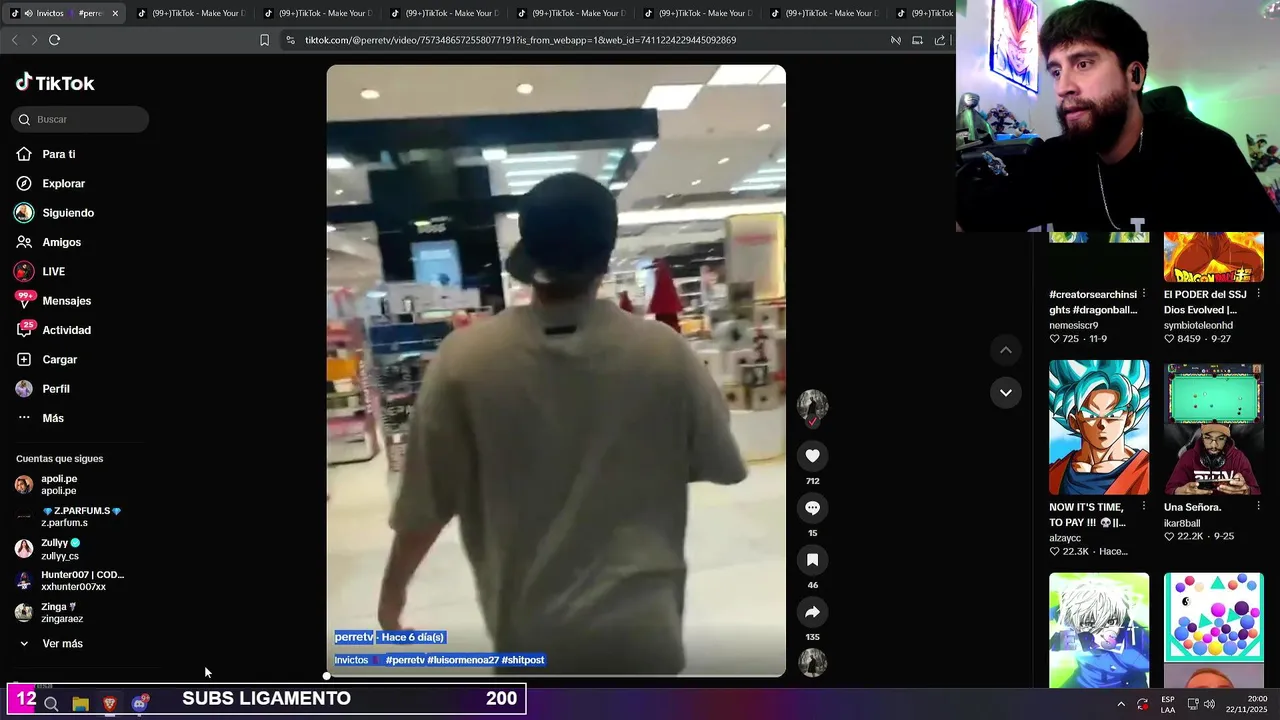Bookmark this page in the browser
The height and width of the screenshot is (720, 1280).
click(264, 40)
